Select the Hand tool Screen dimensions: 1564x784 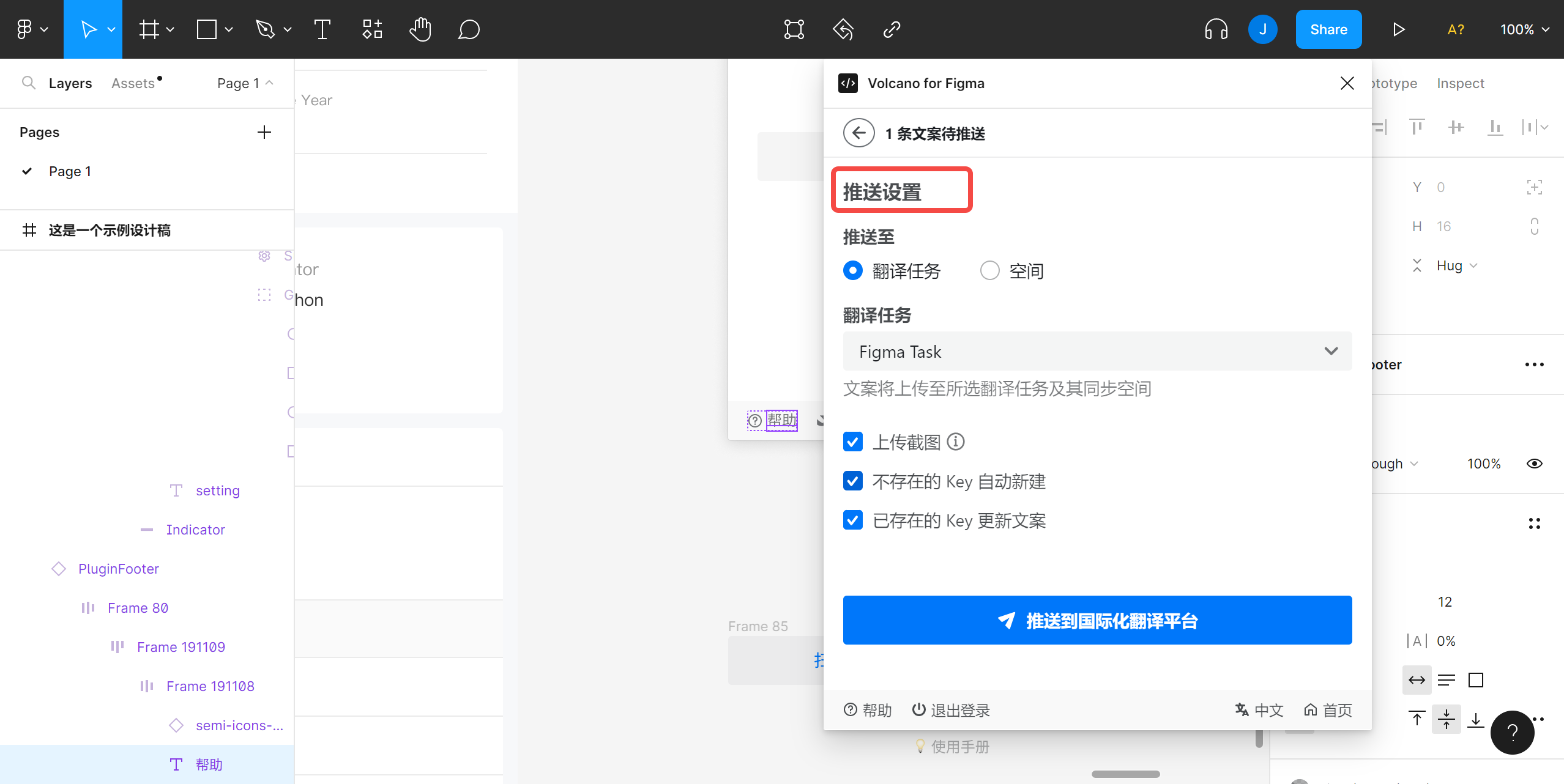[420, 29]
